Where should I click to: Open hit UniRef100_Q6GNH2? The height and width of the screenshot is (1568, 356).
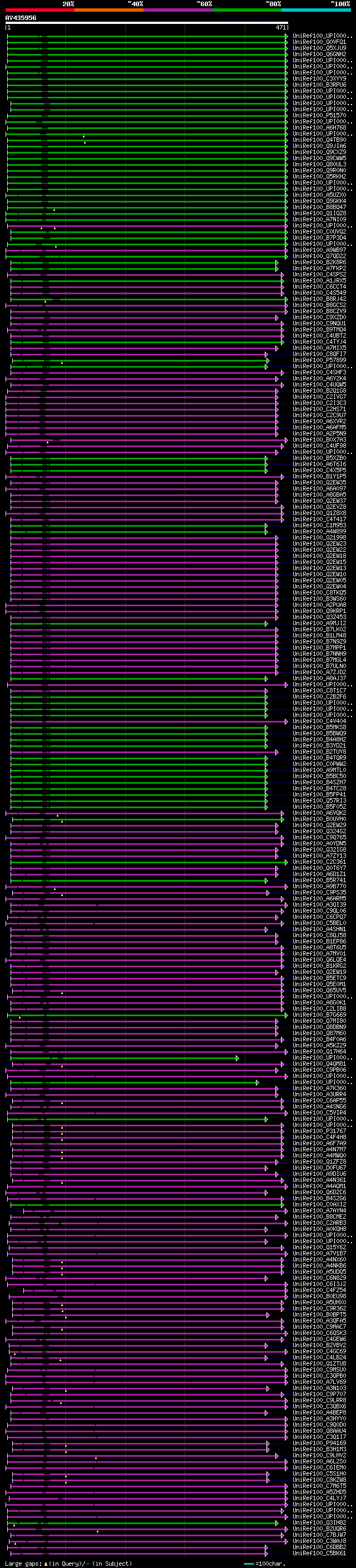click(319, 54)
